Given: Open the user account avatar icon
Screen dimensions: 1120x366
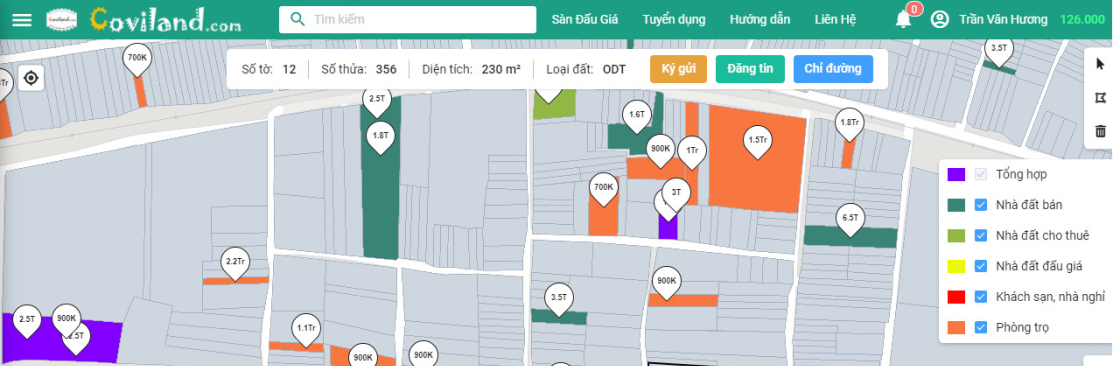Looking at the screenshot, I should click(x=940, y=19).
